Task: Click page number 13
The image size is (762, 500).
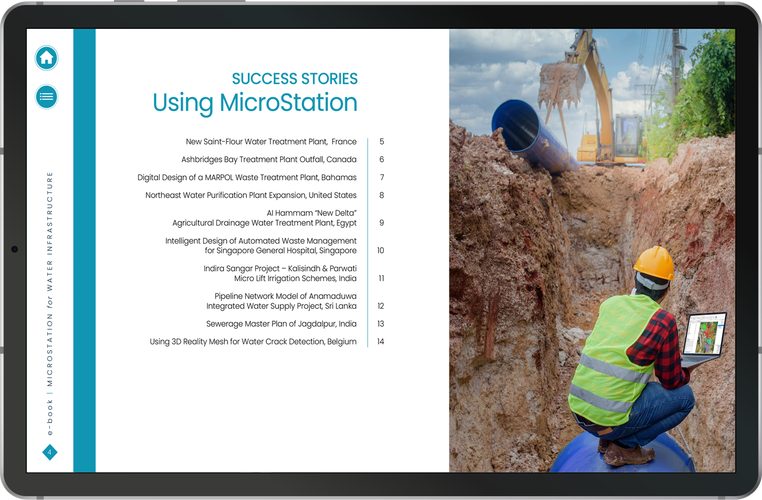Action: [381, 324]
